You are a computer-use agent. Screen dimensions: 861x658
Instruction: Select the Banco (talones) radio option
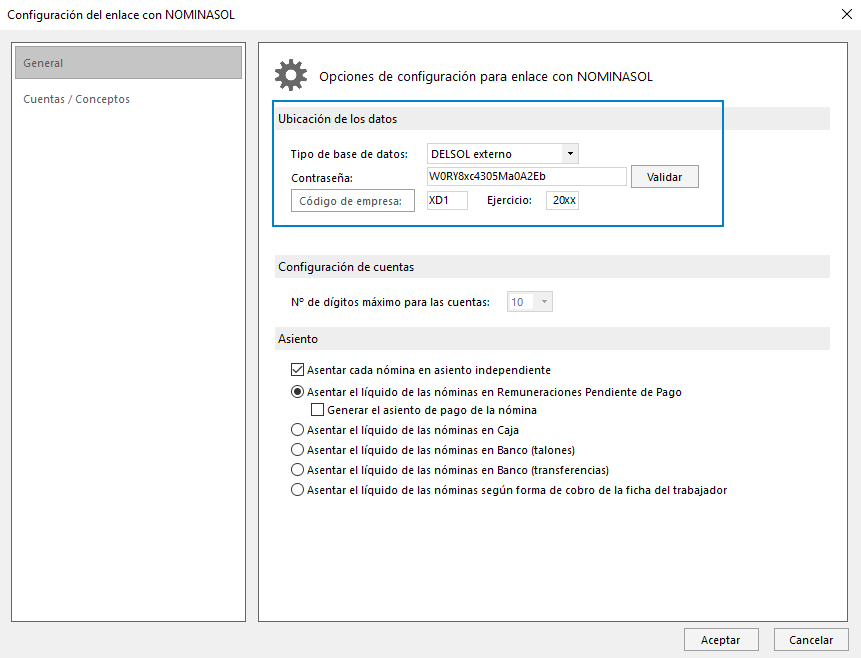click(x=297, y=450)
